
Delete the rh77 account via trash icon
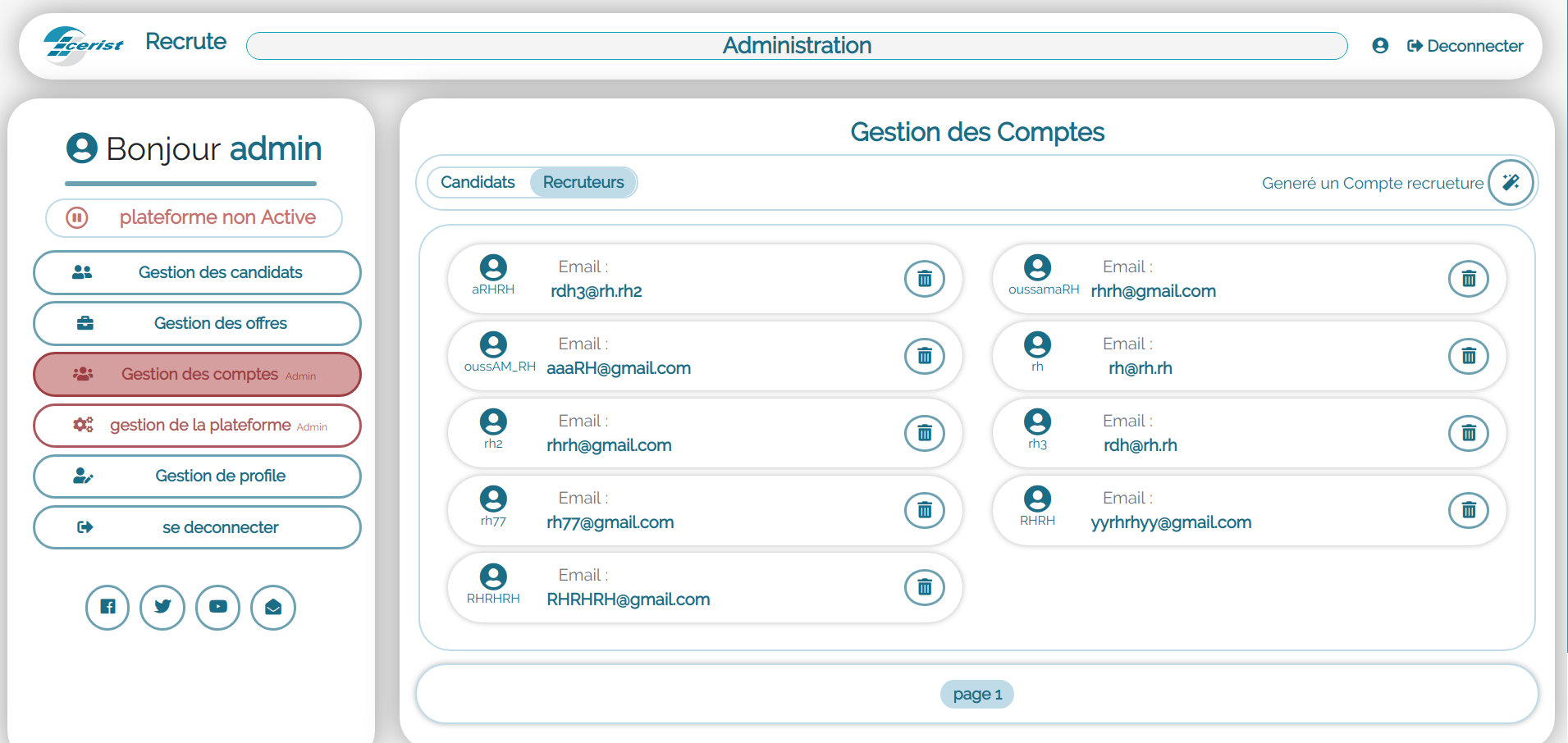924,510
